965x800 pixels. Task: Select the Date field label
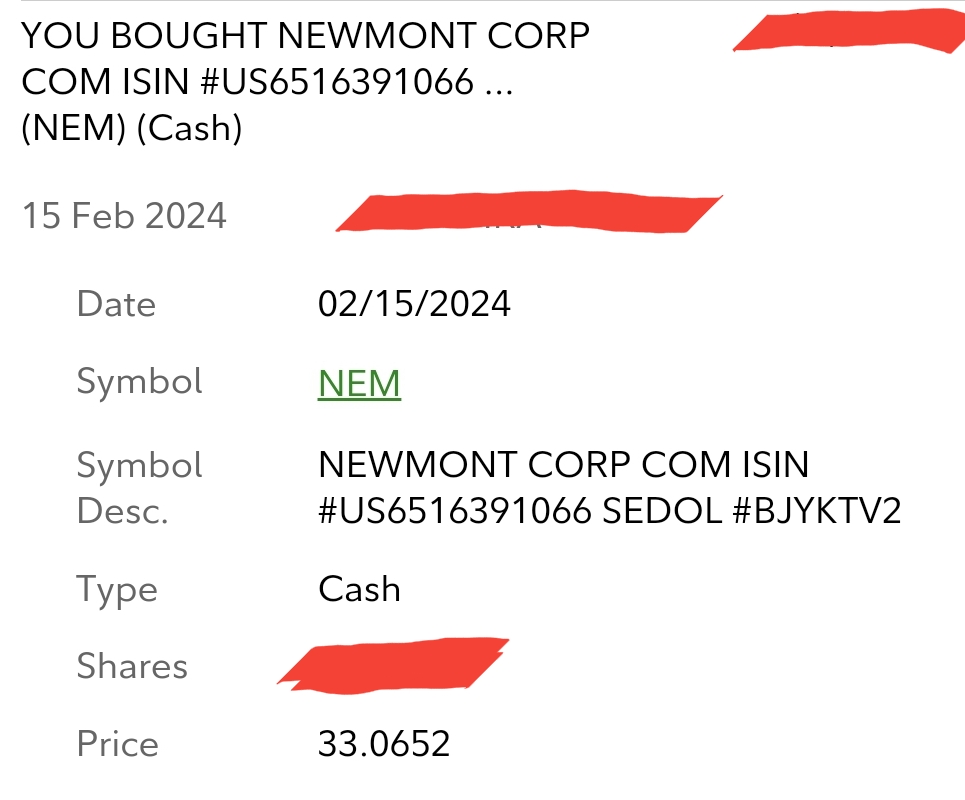click(116, 304)
